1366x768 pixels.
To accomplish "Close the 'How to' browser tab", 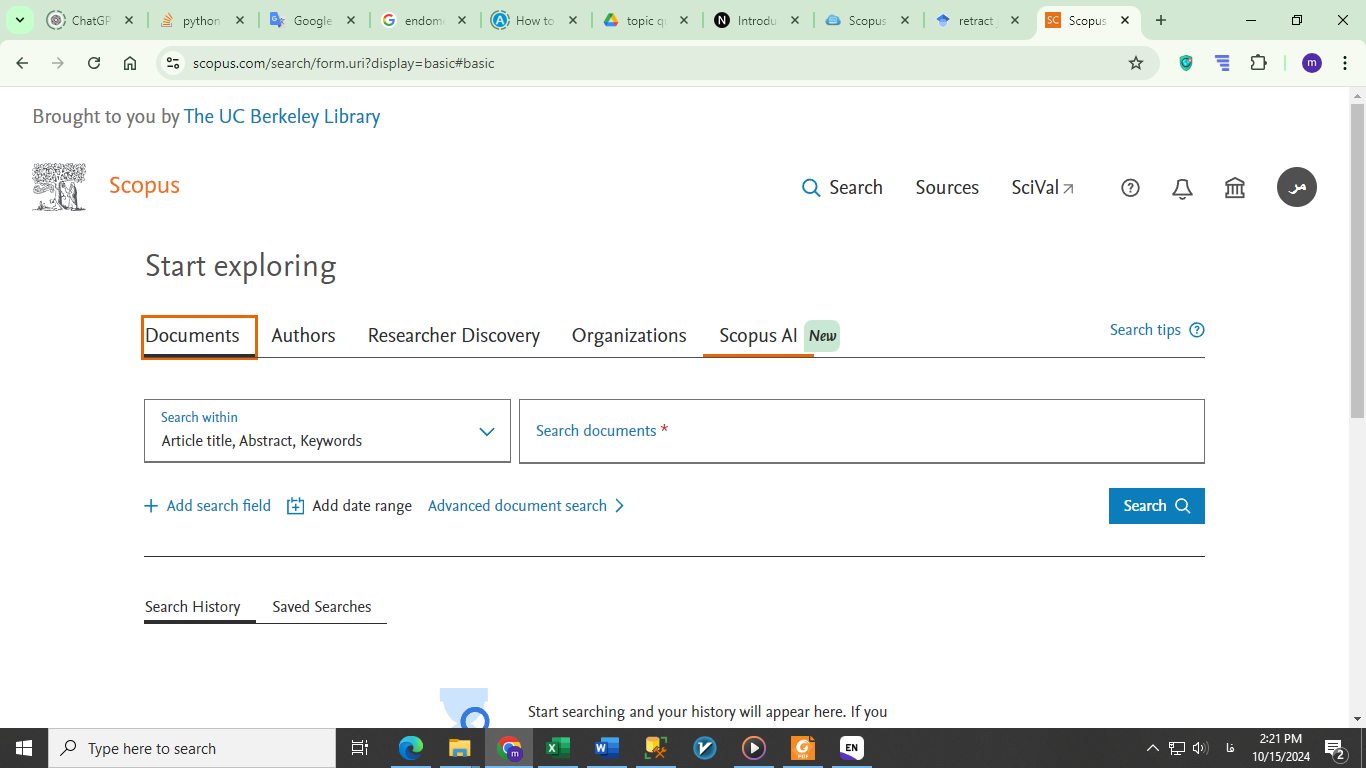I will (573, 20).
